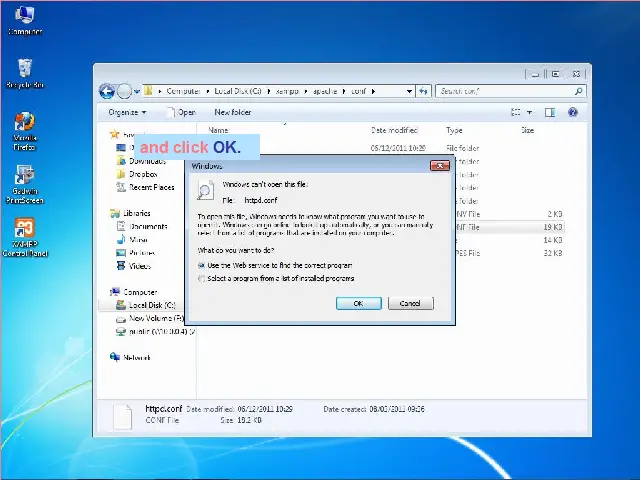Select New Volume drive in the sidebar
The image size is (640, 480).
[x=150, y=318]
